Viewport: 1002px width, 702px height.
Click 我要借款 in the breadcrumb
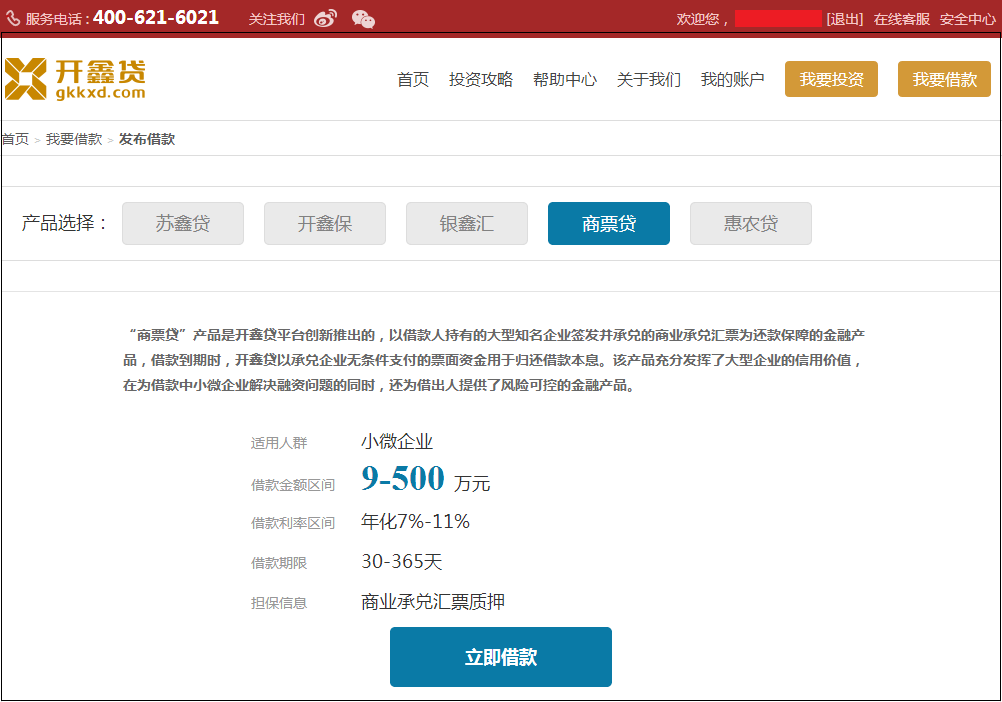74,139
